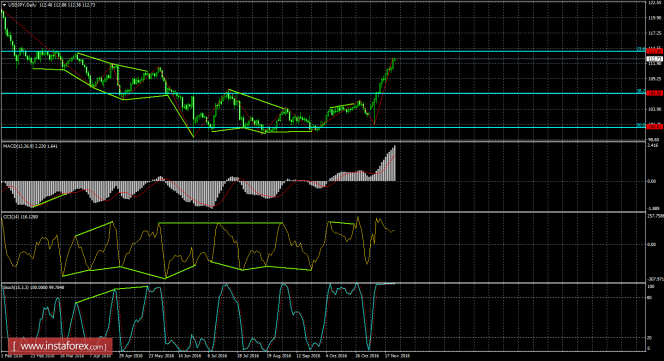664x361 pixels.
Task: Click the 122.55 value on price scale
Action: [x=655, y=3]
